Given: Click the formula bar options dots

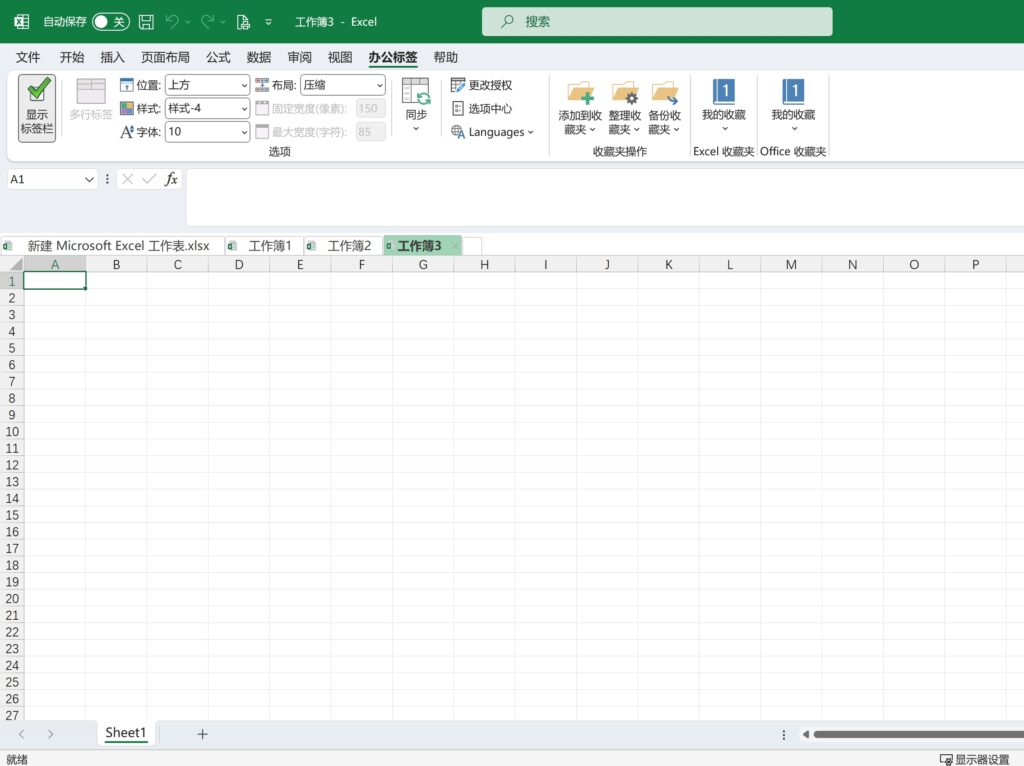Looking at the screenshot, I should point(107,179).
